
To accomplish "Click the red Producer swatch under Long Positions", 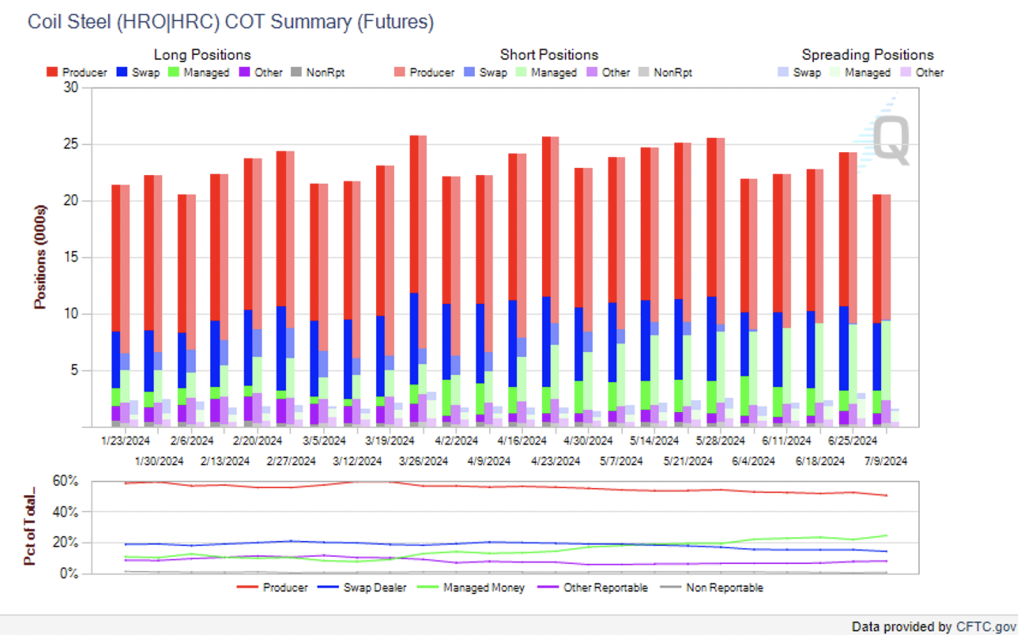I will 52,73.
